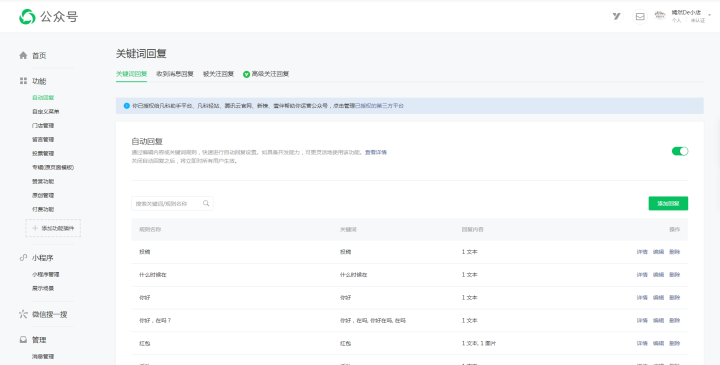Open 消息管理 in the sidebar
Screen dimensions: 720x365
[x=43, y=356]
